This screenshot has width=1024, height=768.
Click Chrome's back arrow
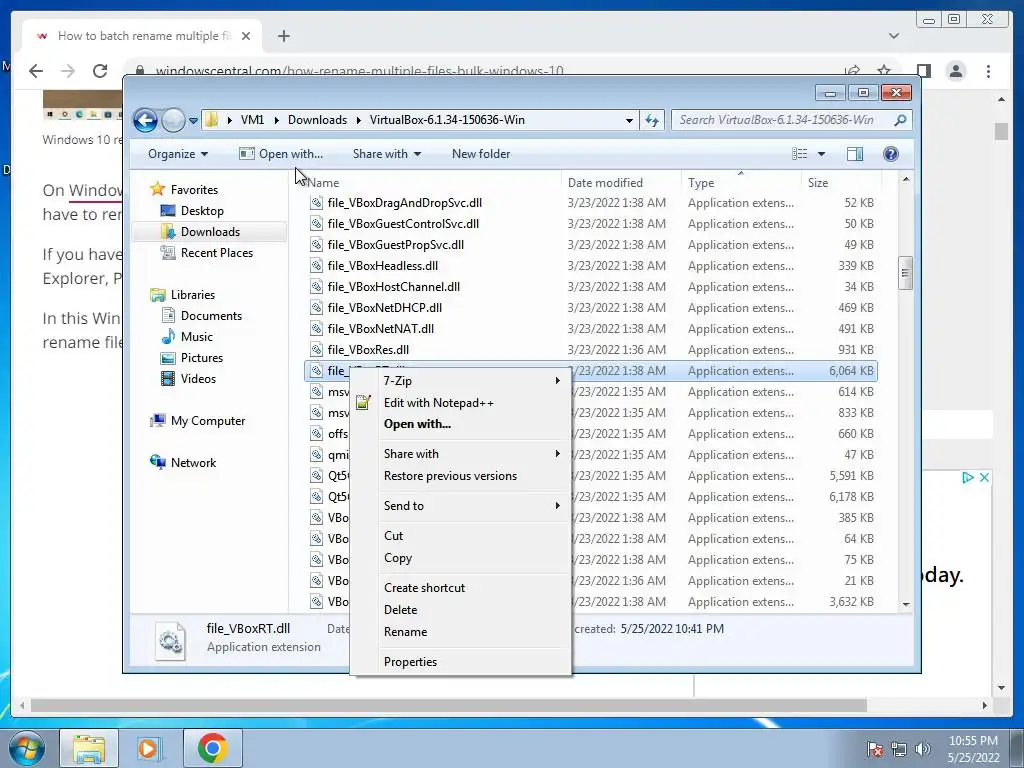click(x=36, y=71)
